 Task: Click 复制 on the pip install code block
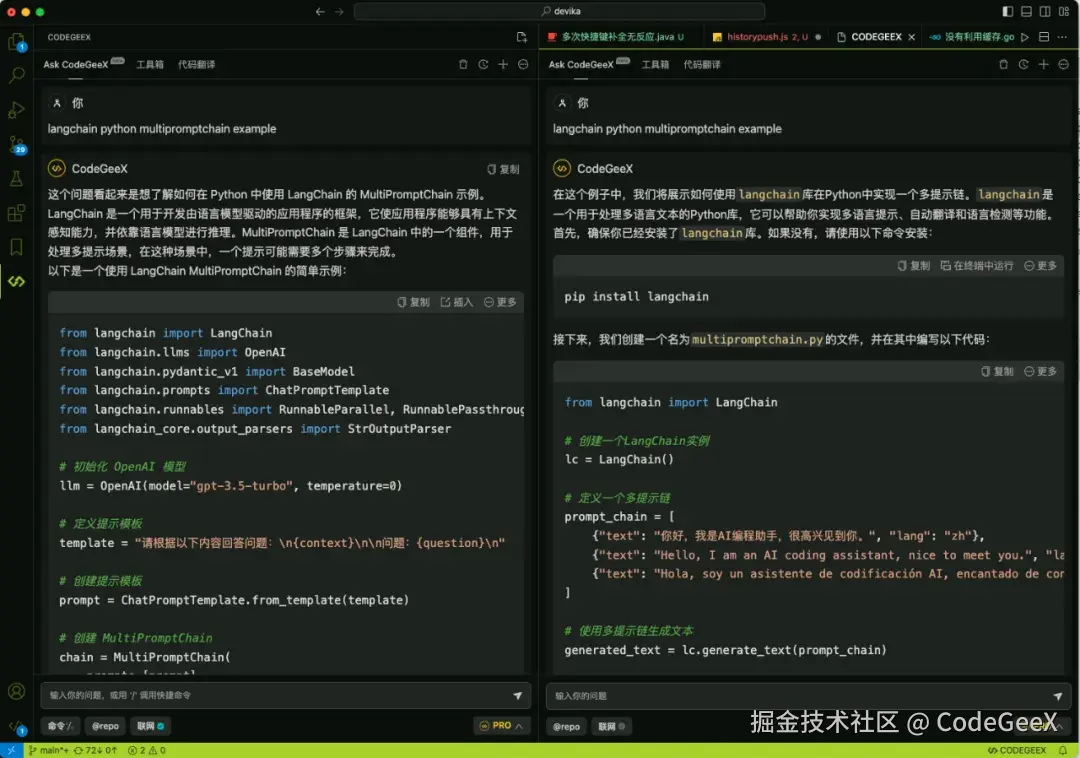point(913,266)
